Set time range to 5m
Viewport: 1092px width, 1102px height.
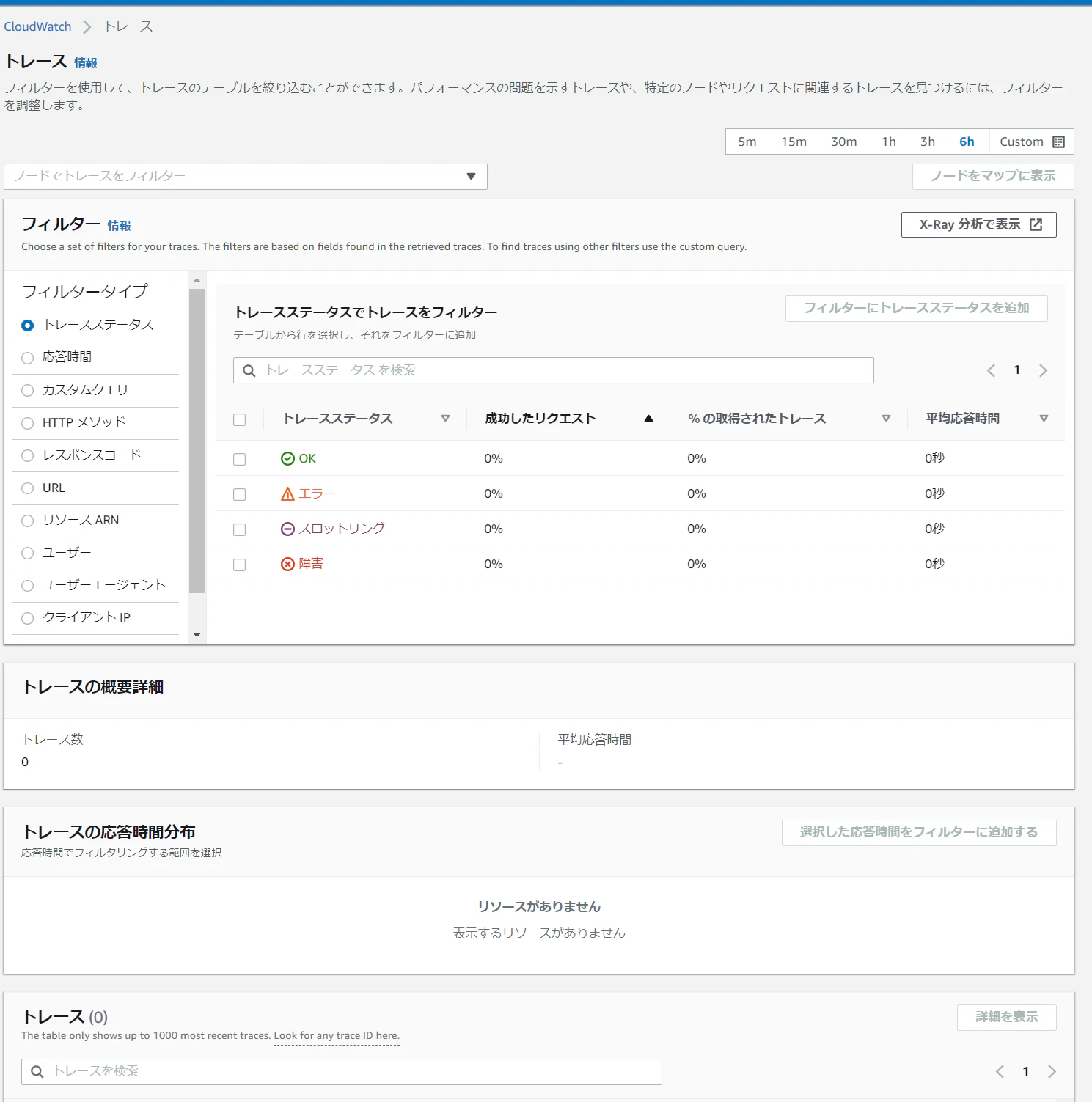pyautogui.click(x=747, y=142)
